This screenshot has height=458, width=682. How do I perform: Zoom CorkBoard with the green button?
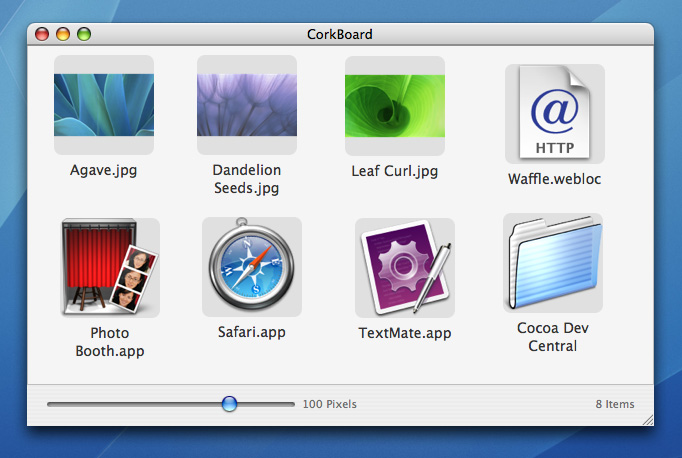pyautogui.click(x=84, y=34)
